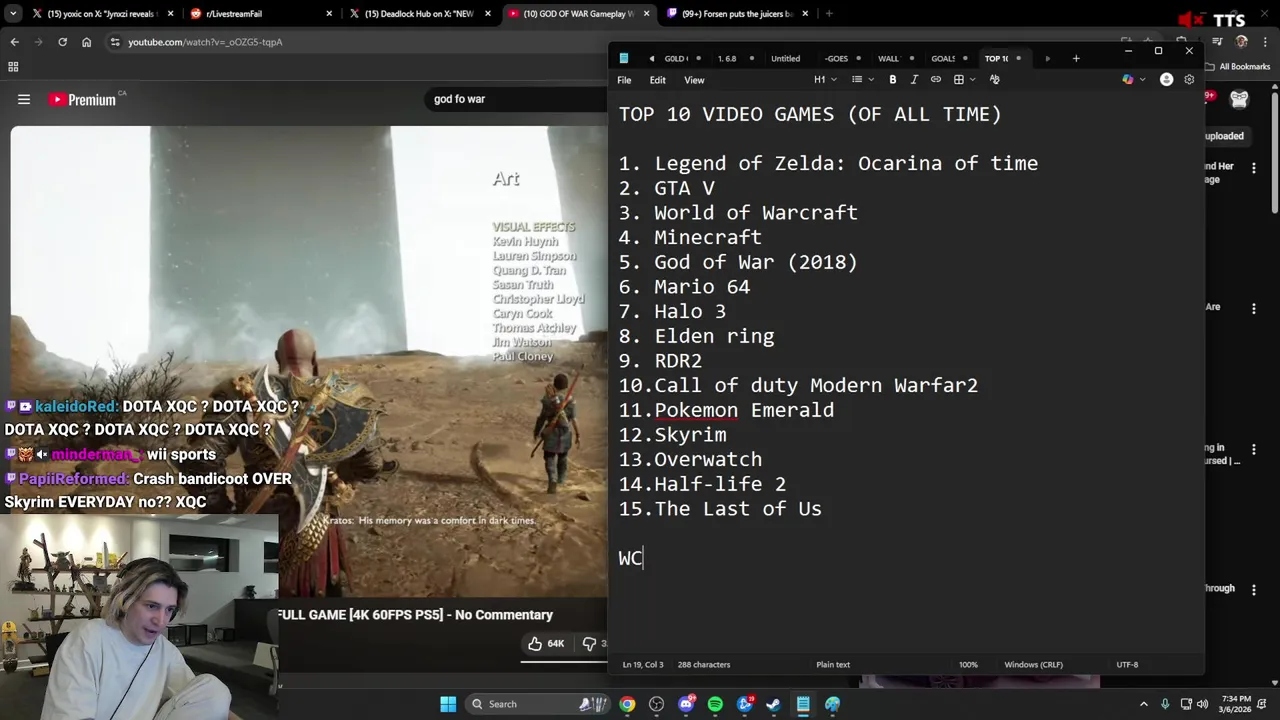Viewport: 1280px width, 720px height.
Task: Like the God of War video
Action: tap(546, 644)
